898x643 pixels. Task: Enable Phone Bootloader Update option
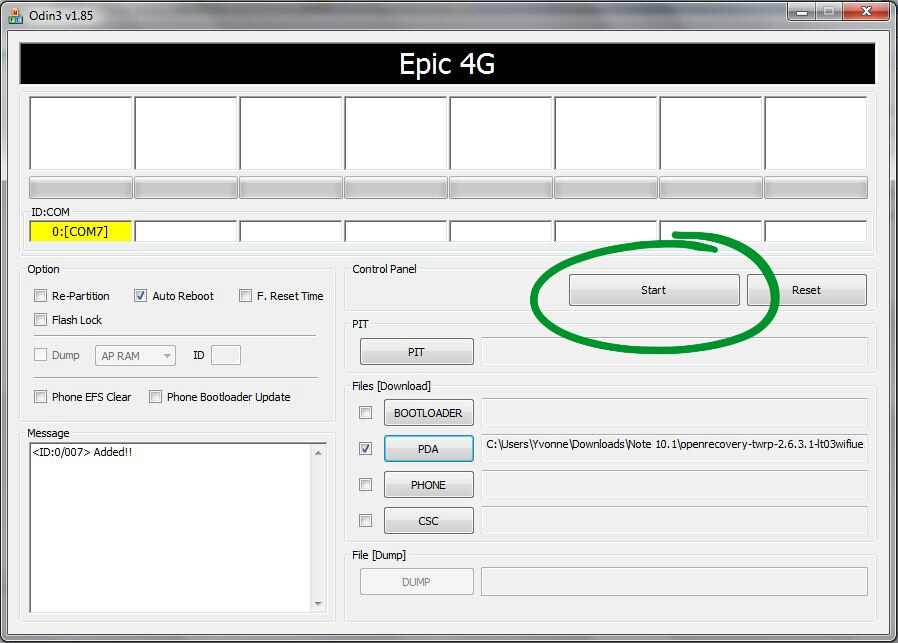tap(155, 396)
